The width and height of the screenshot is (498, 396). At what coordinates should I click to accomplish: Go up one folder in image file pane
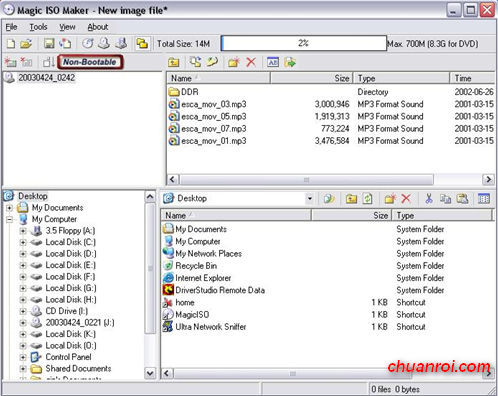pos(174,62)
